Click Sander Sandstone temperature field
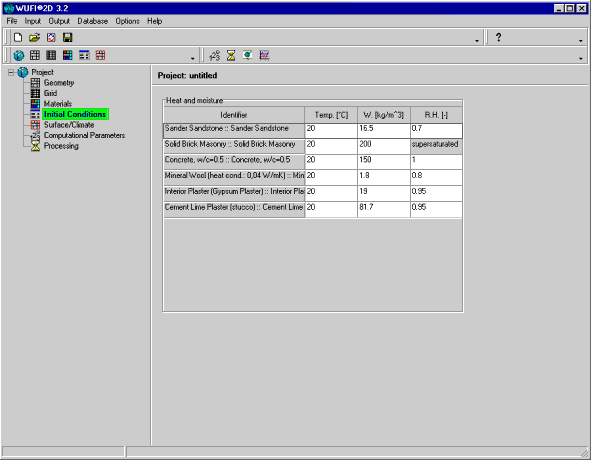This screenshot has width=591, height=460. (331, 130)
